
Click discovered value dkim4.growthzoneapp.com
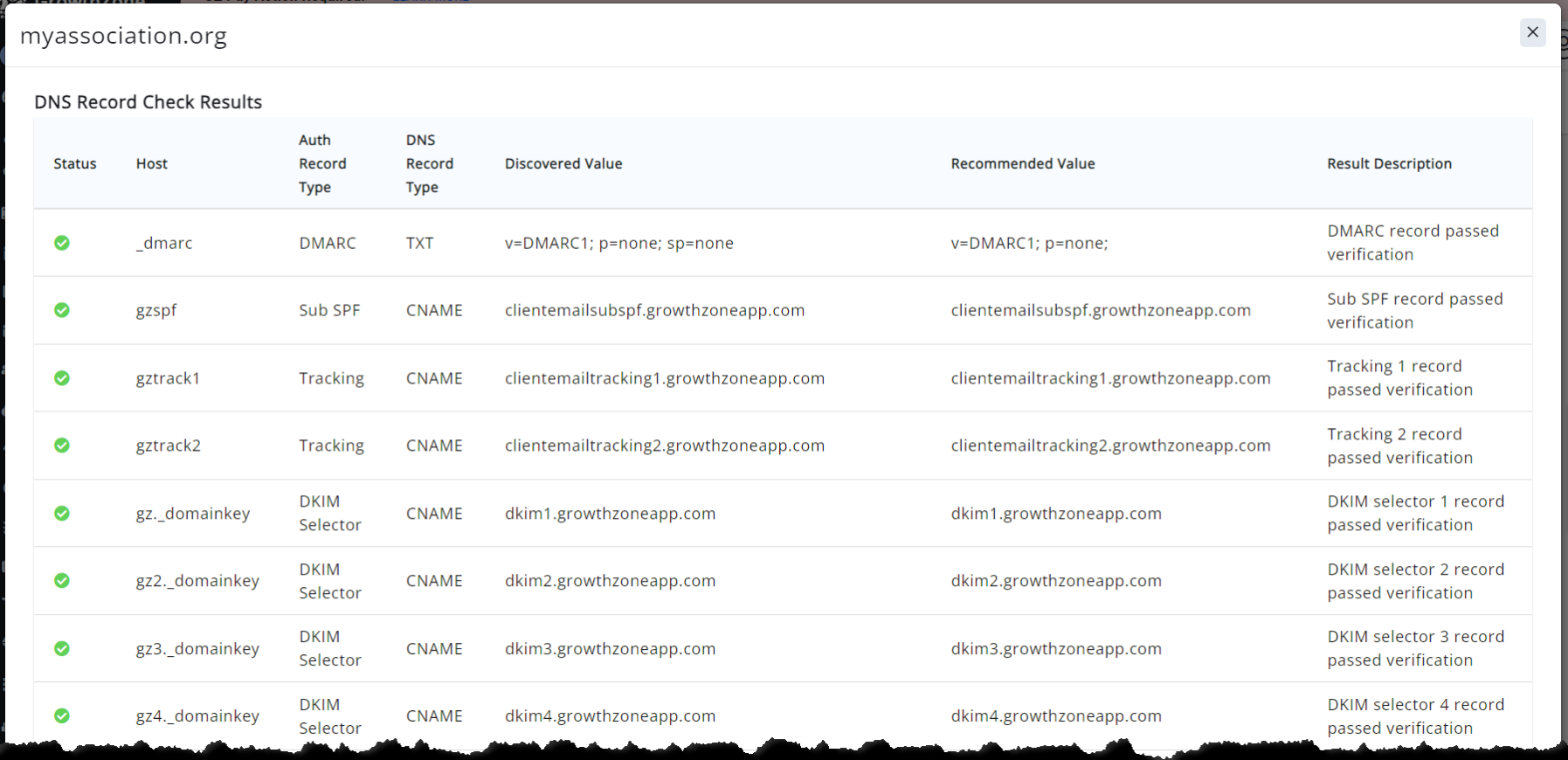point(610,716)
